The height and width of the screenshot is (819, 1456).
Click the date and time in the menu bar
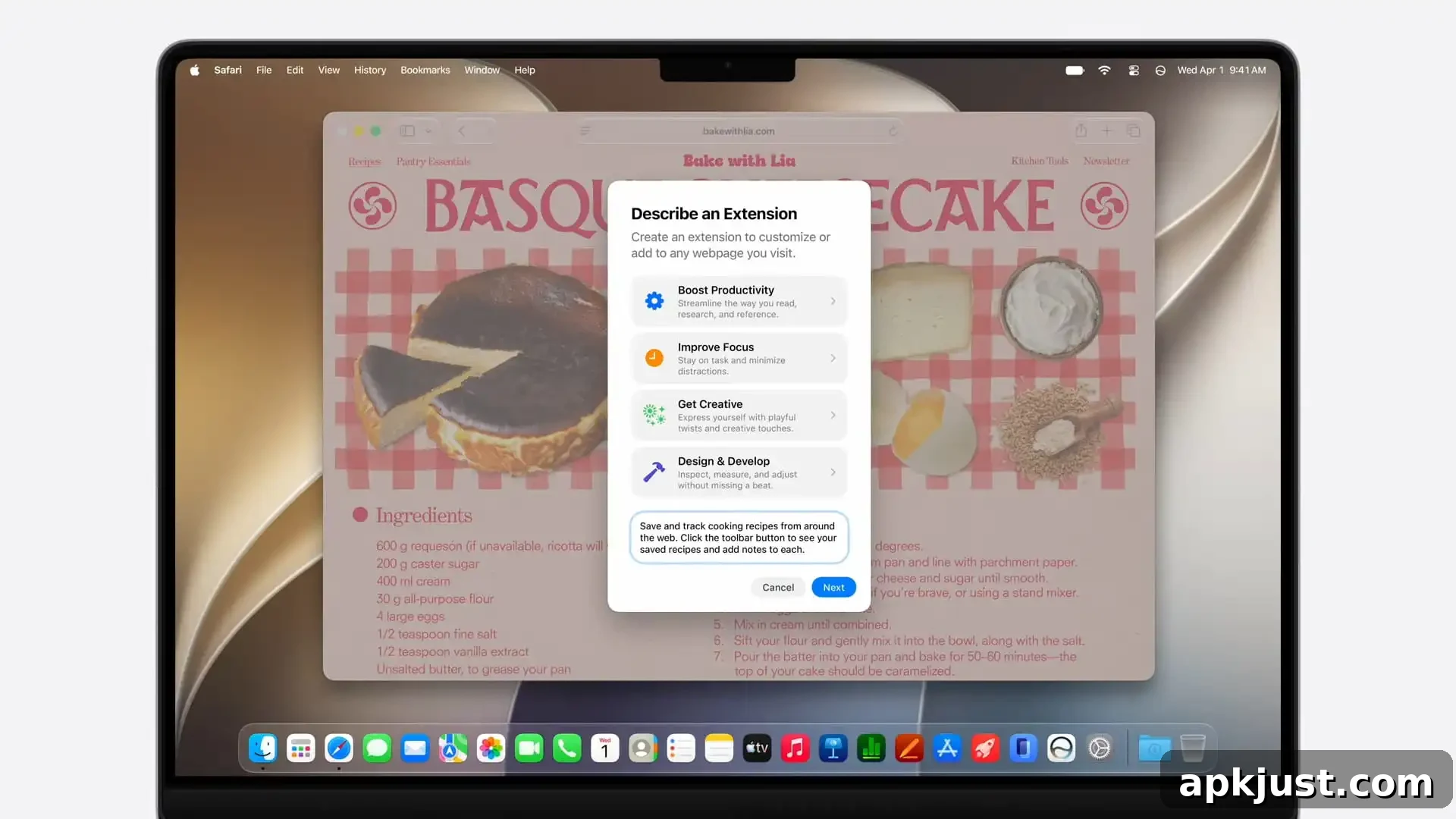pyautogui.click(x=1221, y=70)
